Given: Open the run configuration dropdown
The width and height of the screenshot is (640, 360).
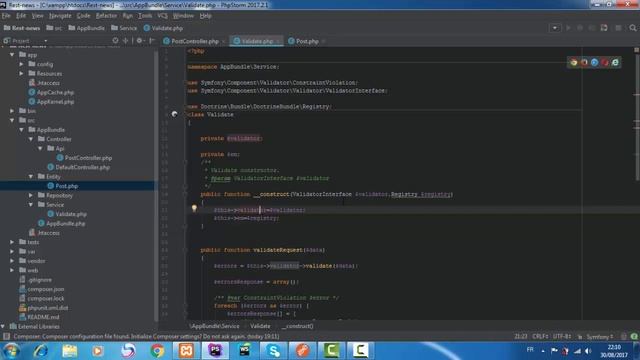Looking at the screenshot, I should click(x=555, y=28).
